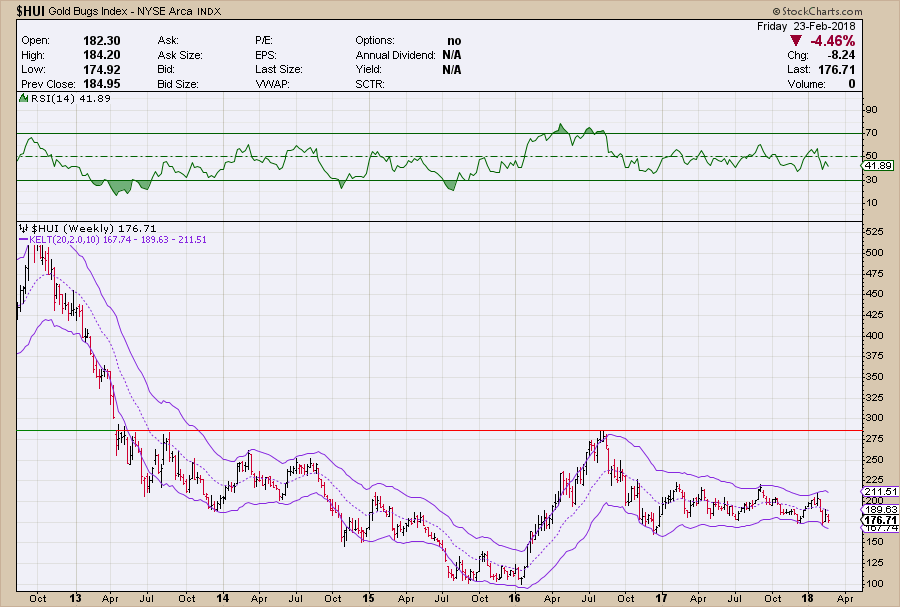Click the year label 15 on the time axis
This screenshot has width=900, height=607.
(368, 598)
